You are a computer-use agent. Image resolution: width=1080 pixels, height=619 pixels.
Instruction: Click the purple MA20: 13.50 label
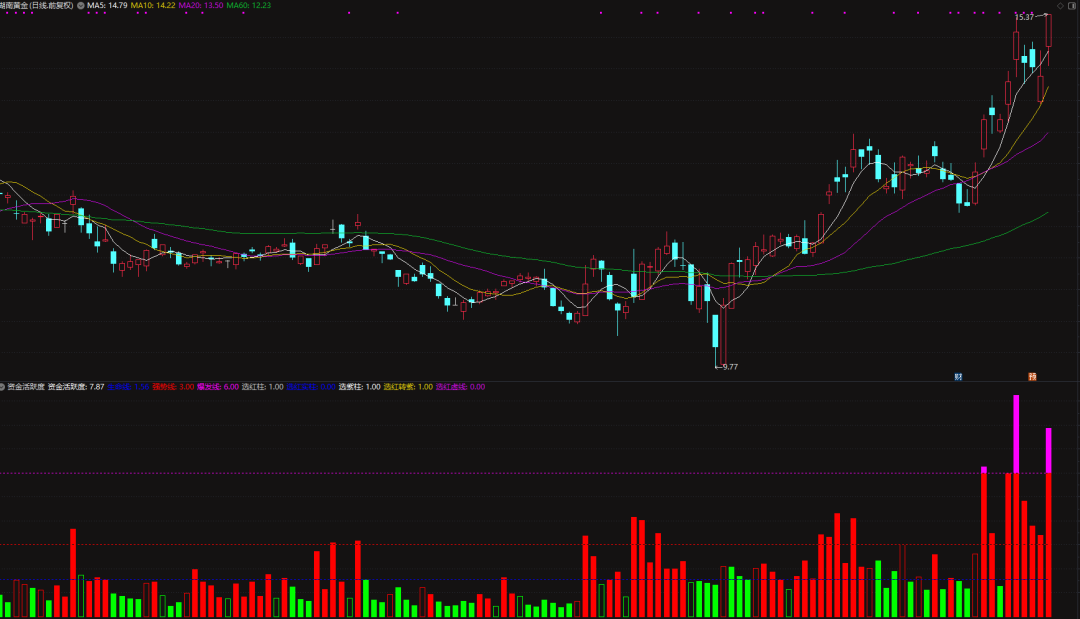pyautogui.click(x=200, y=5)
